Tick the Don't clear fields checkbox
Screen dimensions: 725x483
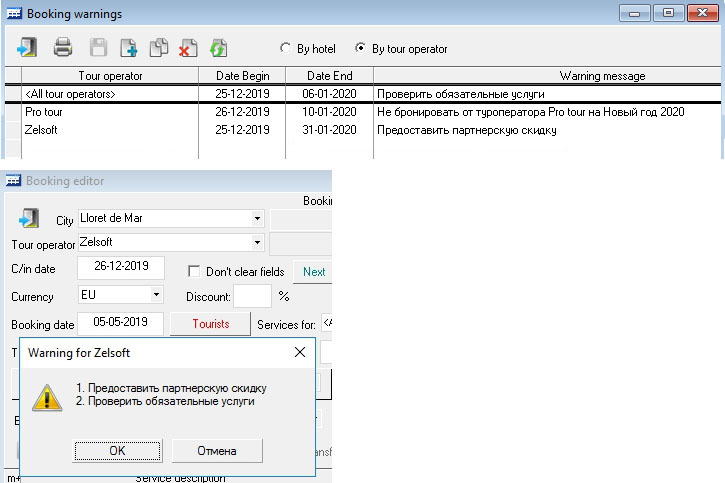point(194,271)
